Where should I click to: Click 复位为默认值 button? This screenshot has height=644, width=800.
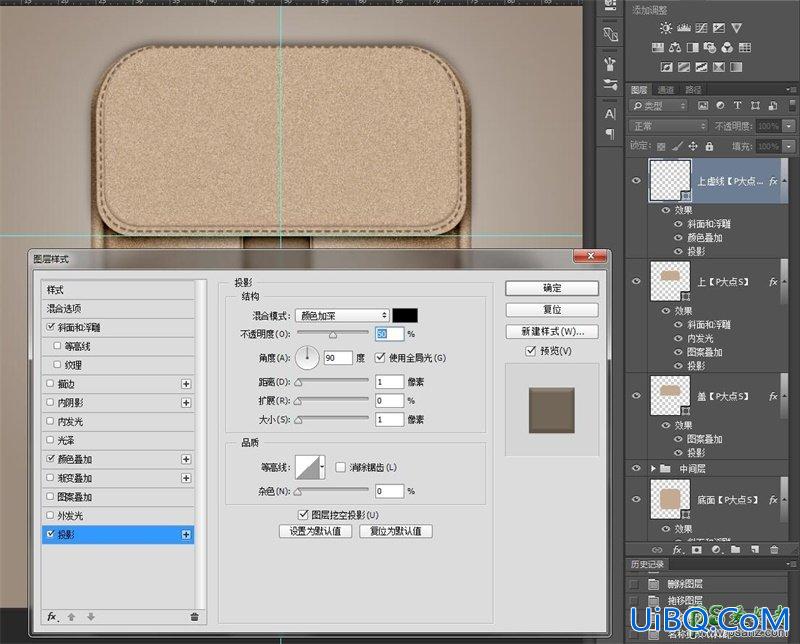pyautogui.click(x=396, y=531)
